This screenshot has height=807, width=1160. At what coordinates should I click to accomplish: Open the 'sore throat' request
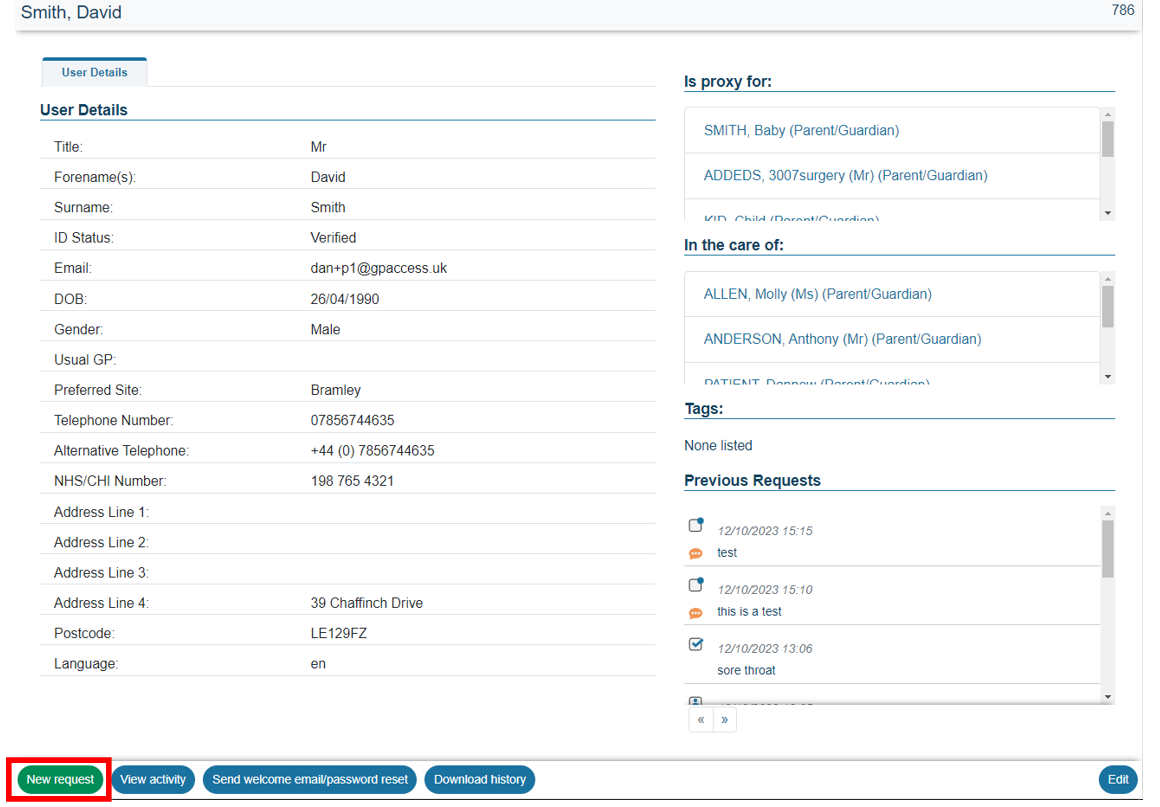pos(746,670)
